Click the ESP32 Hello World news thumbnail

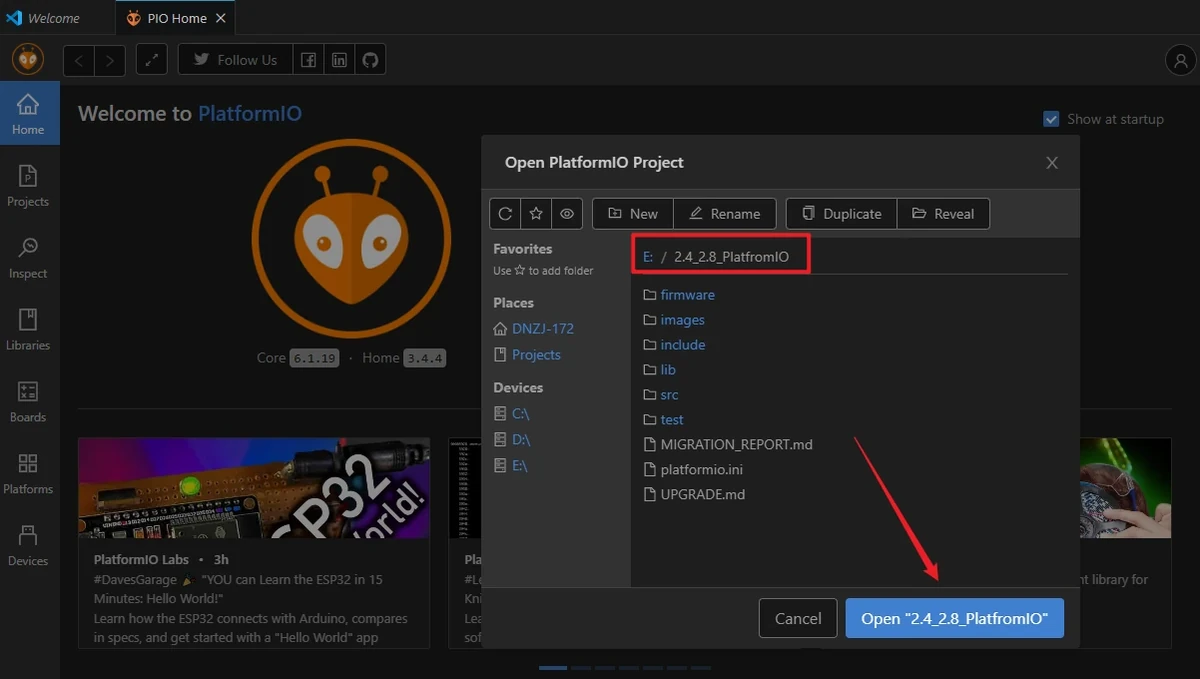254,488
